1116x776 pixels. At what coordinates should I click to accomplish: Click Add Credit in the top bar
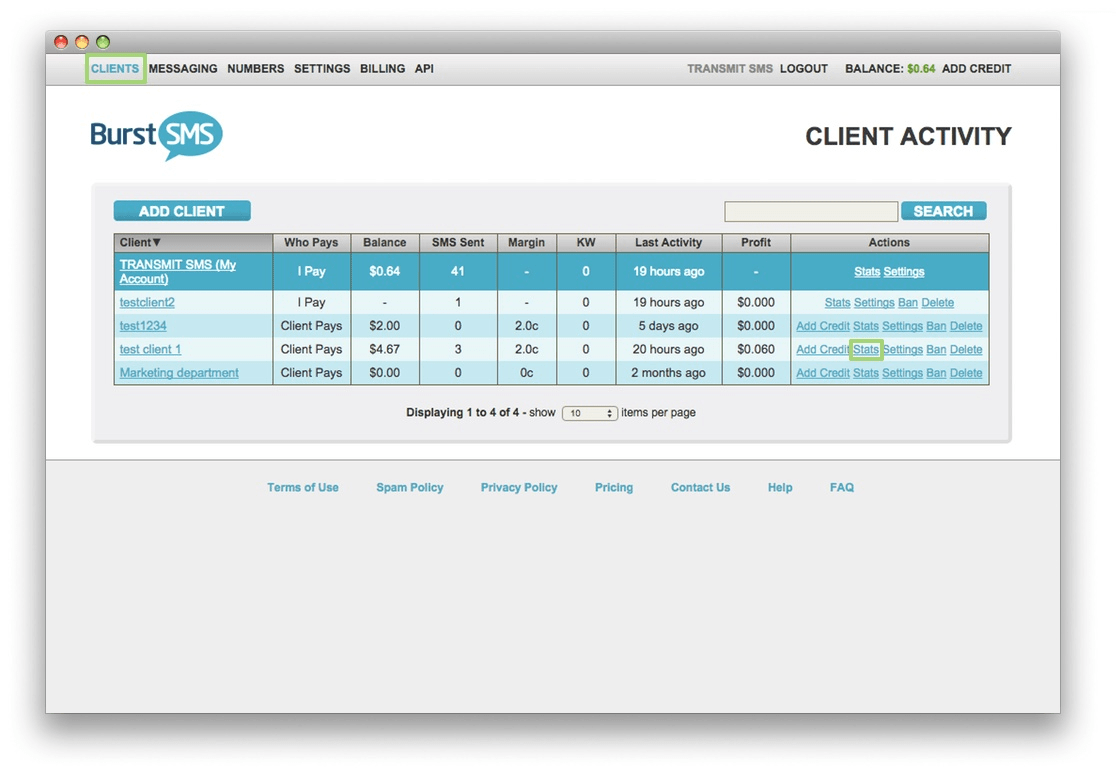coord(976,68)
